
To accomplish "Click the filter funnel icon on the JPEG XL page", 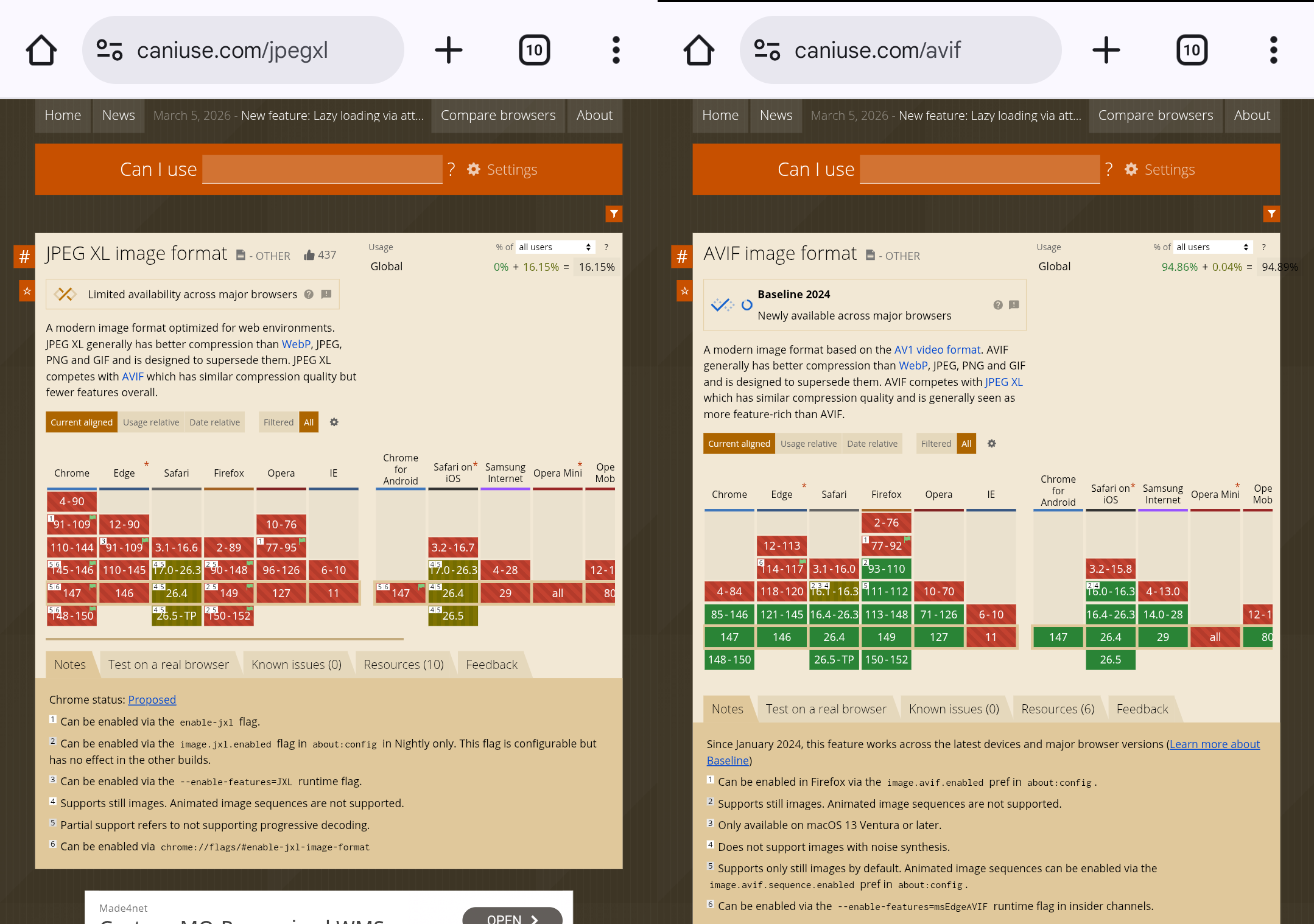I will click(614, 214).
